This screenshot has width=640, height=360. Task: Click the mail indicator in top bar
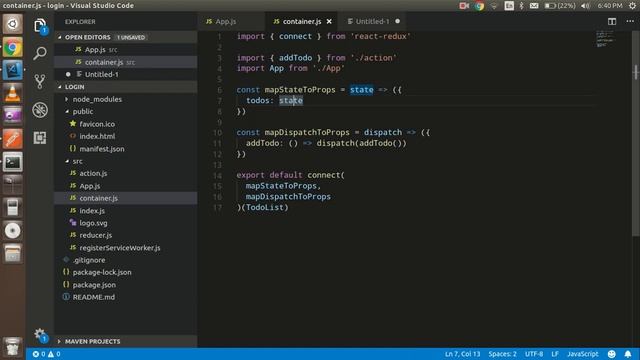tap(534, 6)
